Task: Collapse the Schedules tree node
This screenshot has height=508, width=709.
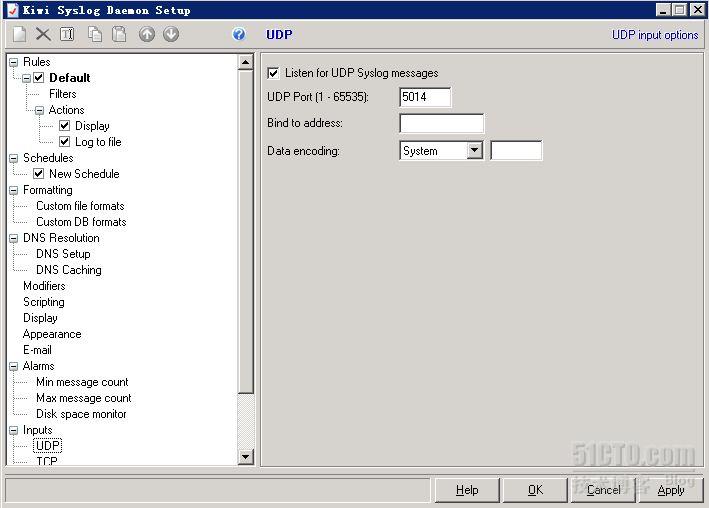Action: click(x=14, y=158)
